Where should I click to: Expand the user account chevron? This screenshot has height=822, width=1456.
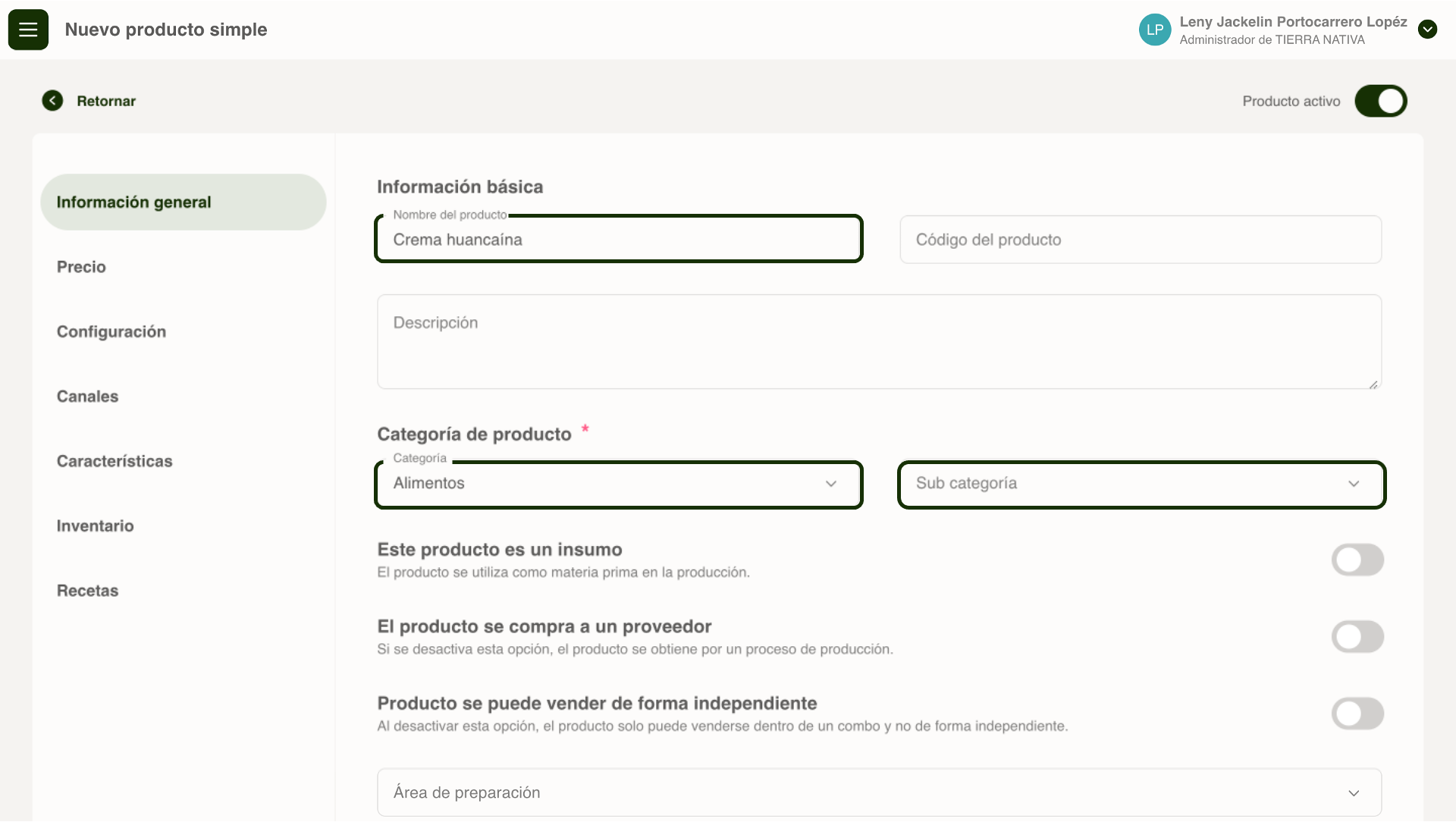pos(1427,30)
